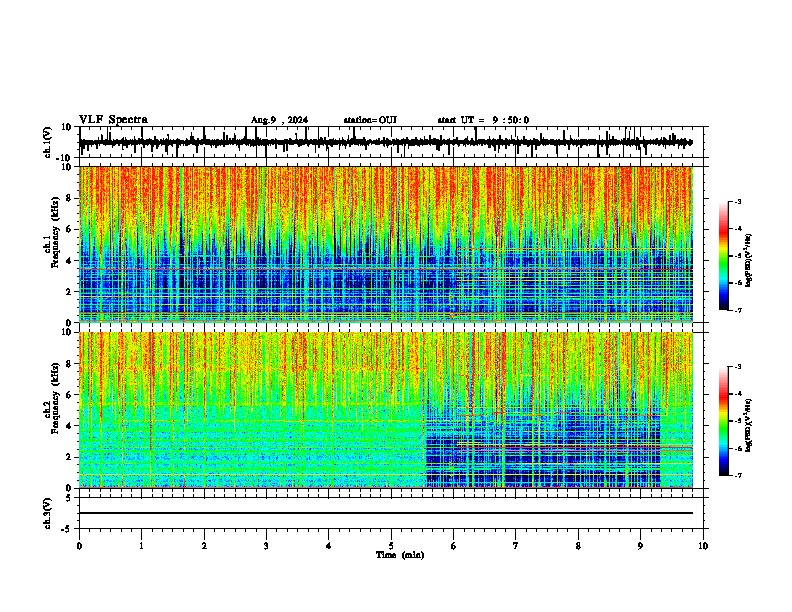Click the "9" minute tick label
The image size is (792, 612).
click(640, 546)
